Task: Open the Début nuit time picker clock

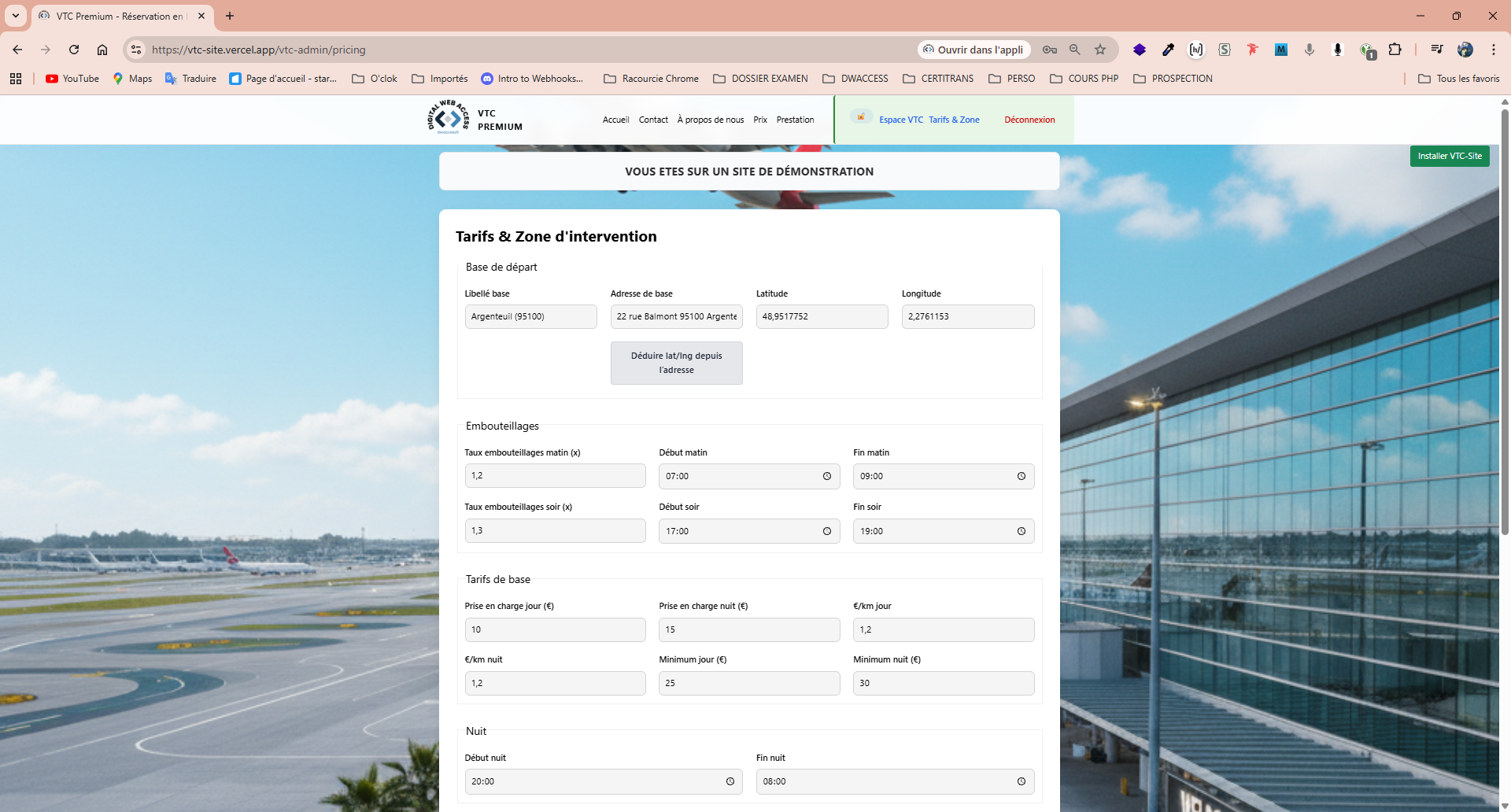Action: [730, 781]
